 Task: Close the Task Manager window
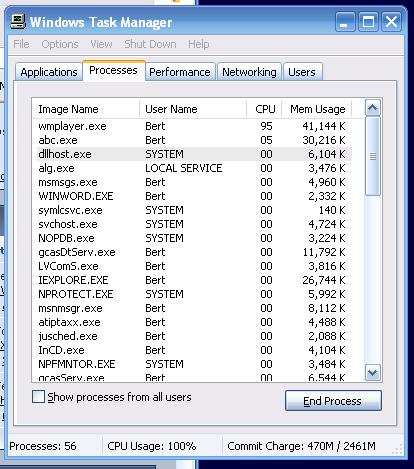(x=391, y=22)
